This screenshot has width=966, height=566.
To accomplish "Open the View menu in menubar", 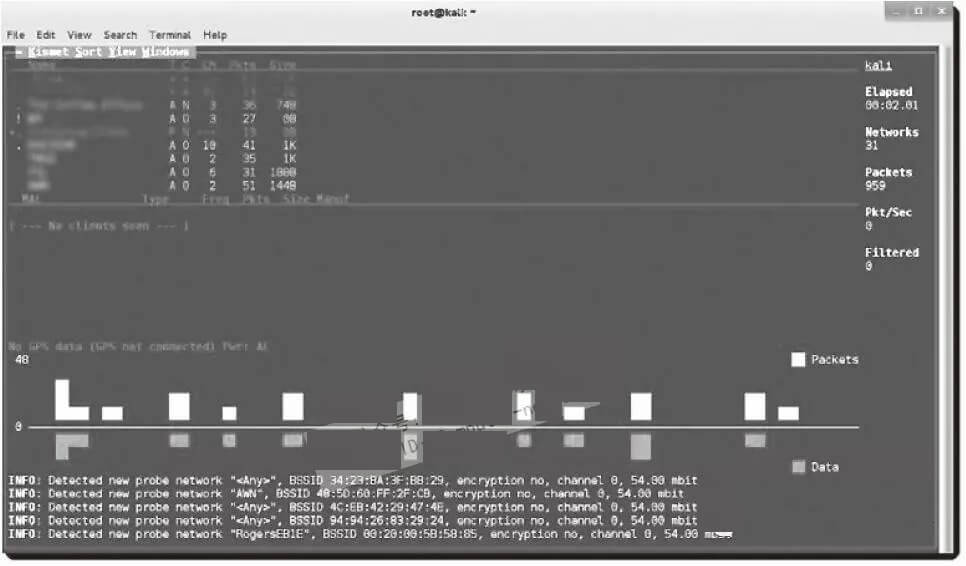I will pos(79,35).
